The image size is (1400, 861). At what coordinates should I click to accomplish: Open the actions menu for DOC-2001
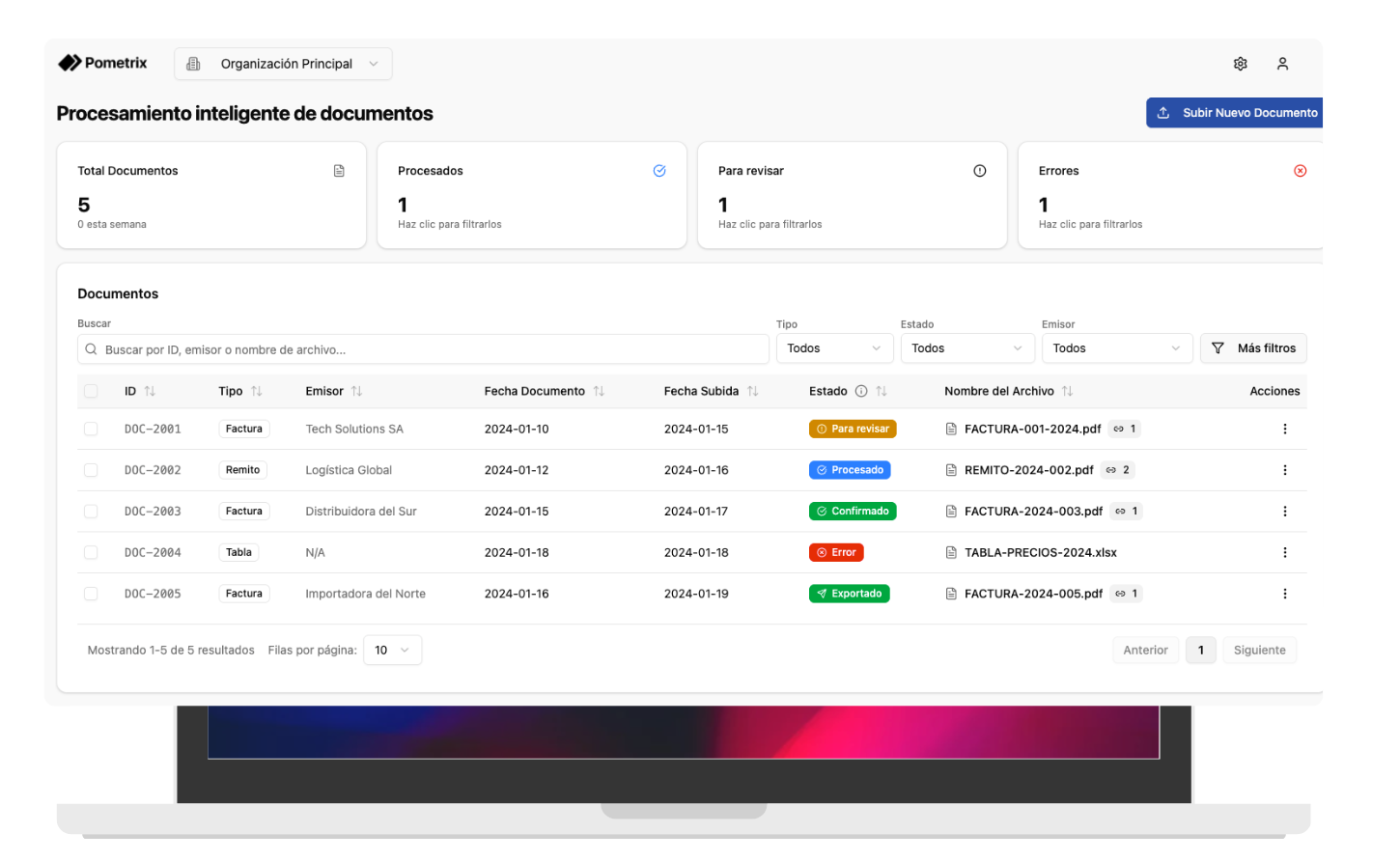(1284, 429)
